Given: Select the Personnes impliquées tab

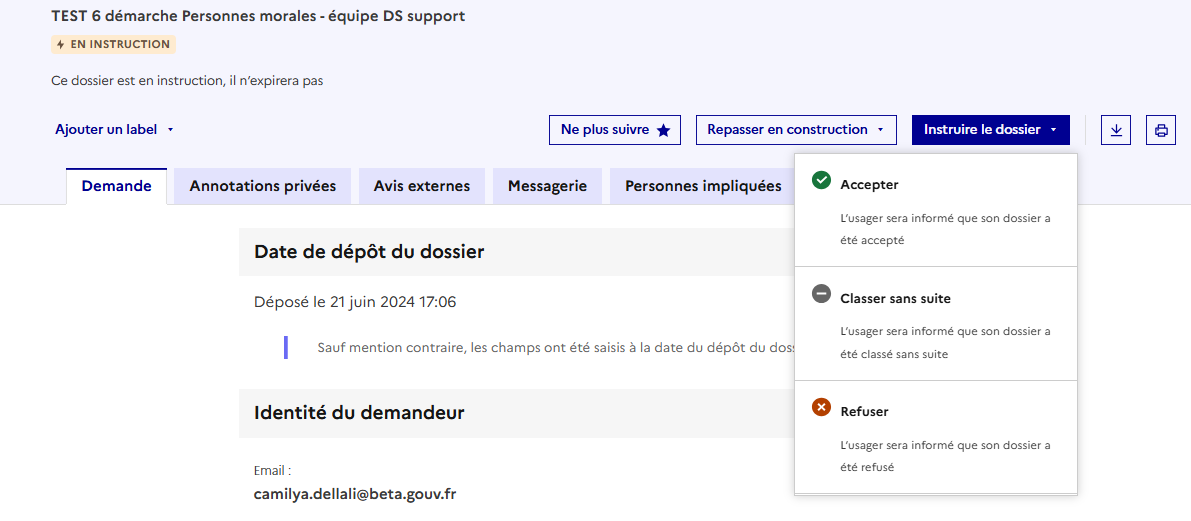Looking at the screenshot, I should coord(703,186).
